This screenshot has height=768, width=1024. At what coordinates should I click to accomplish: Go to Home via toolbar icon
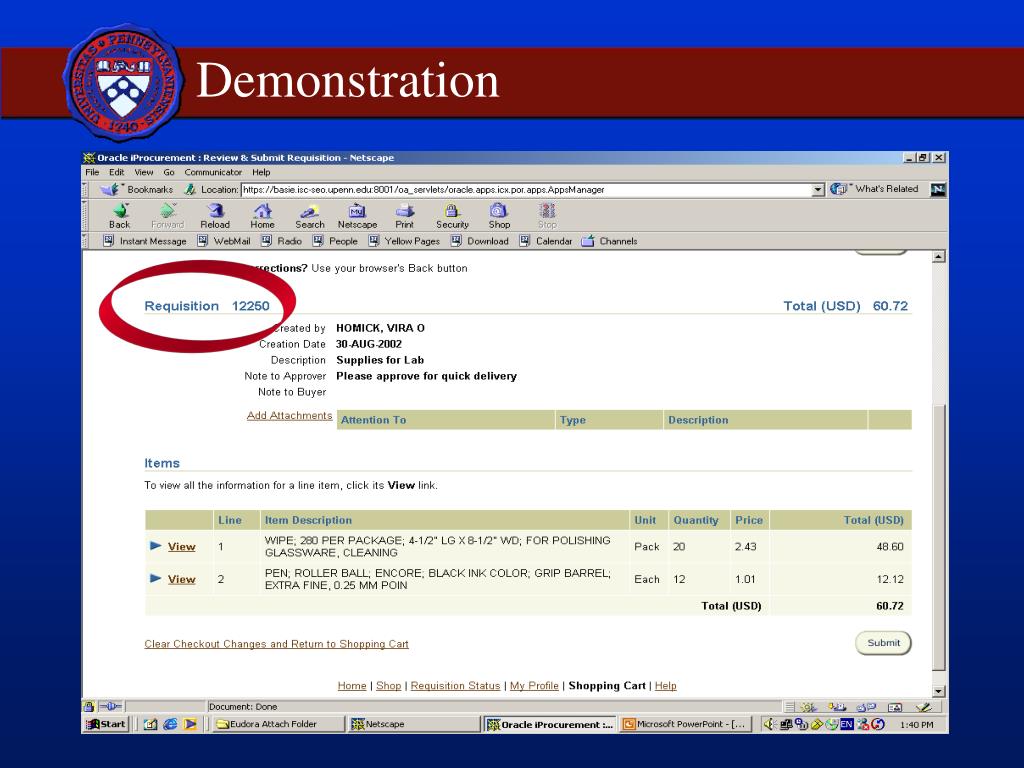pyautogui.click(x=263, y=216)
